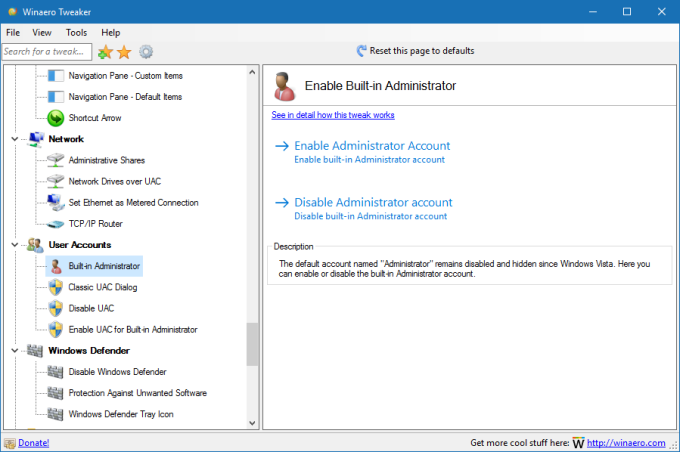Click the User Accounts people icon
680x452 pixels.
click(35, 245)
